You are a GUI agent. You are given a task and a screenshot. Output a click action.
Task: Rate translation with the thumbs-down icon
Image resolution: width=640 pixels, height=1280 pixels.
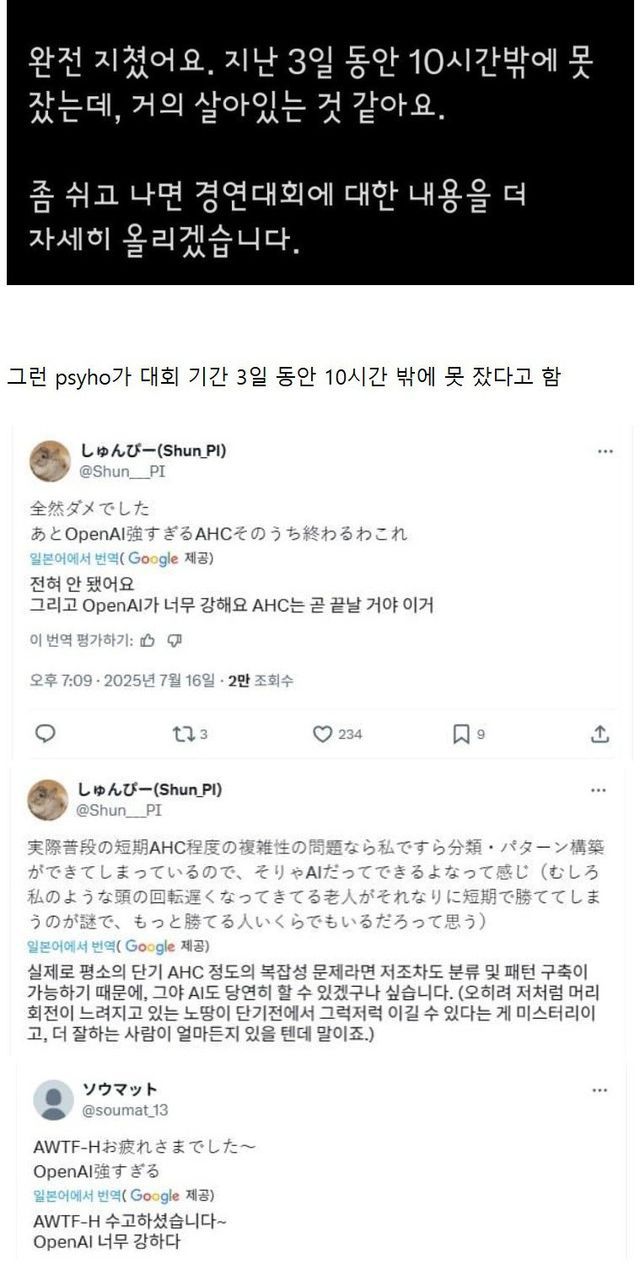[175, 639]
